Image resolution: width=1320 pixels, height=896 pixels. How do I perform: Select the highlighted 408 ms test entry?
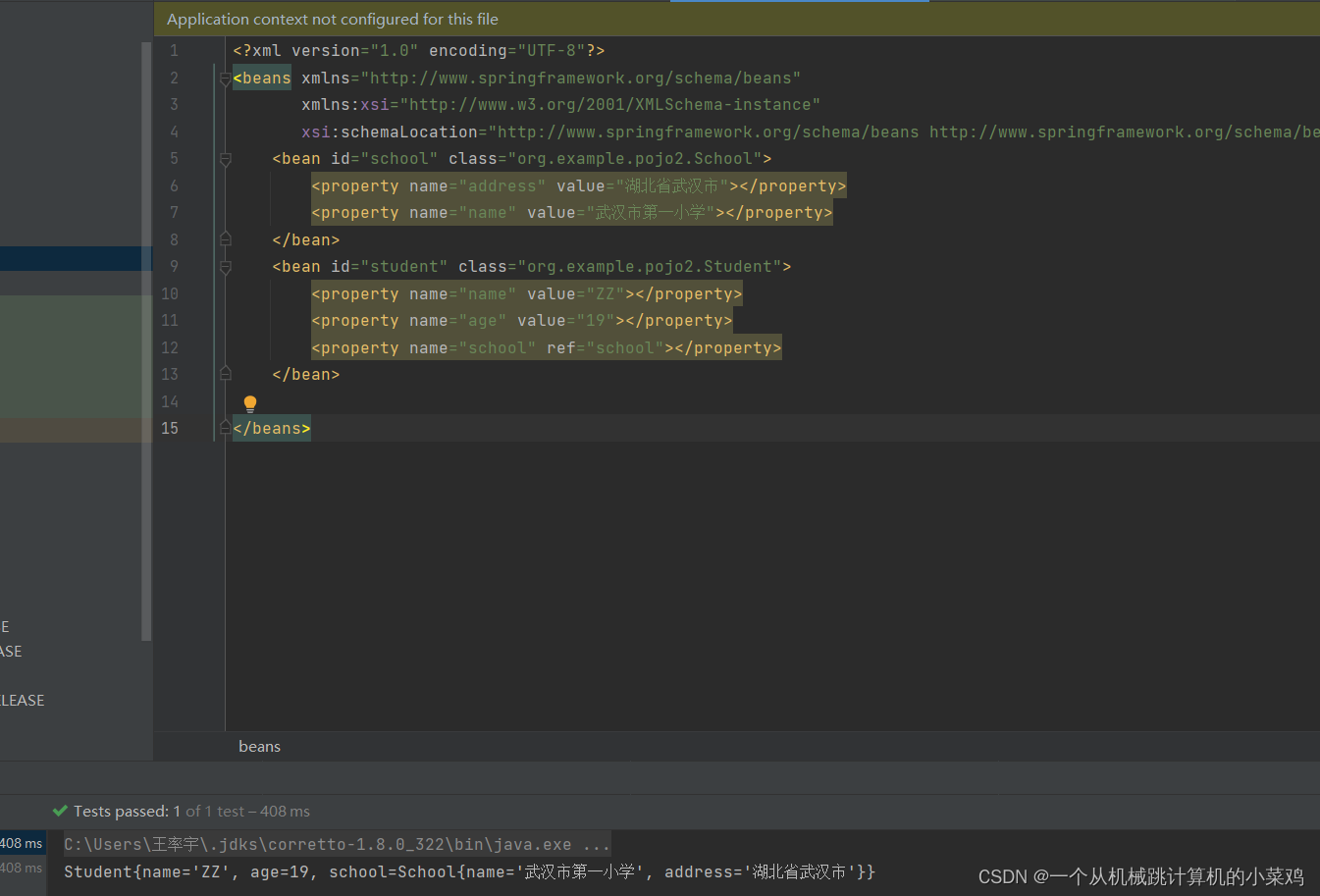pos(23,842)
